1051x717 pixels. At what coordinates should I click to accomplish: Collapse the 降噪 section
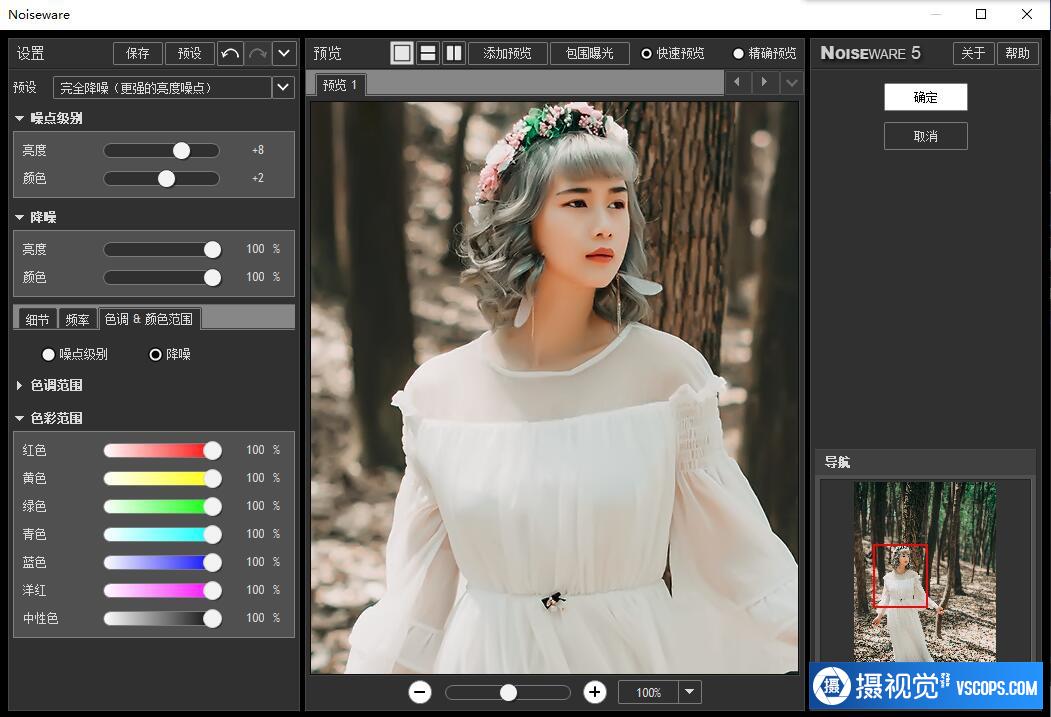19,217
